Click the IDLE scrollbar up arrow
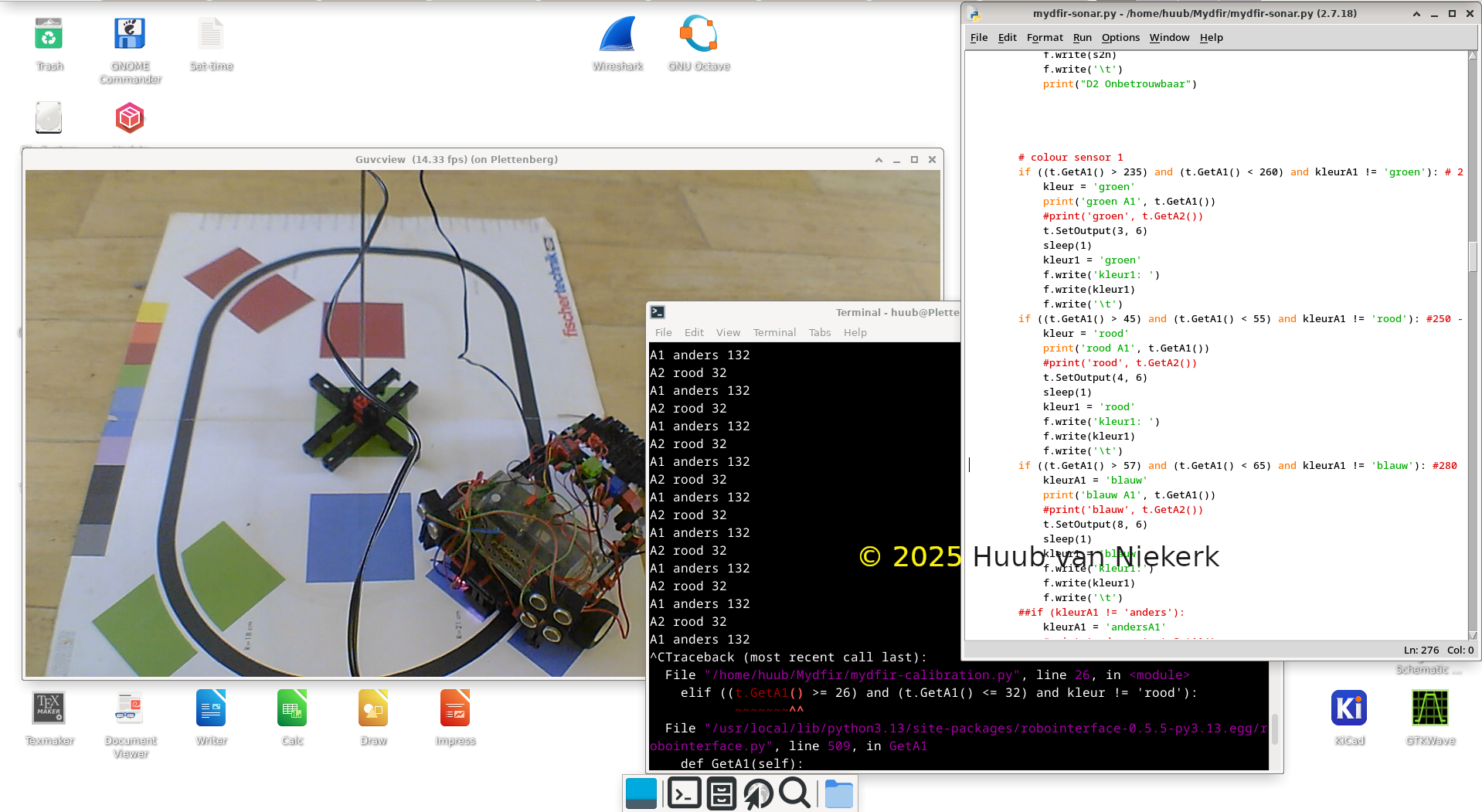The height and width of the screenshot is (812, 1482). [1473, 56]
